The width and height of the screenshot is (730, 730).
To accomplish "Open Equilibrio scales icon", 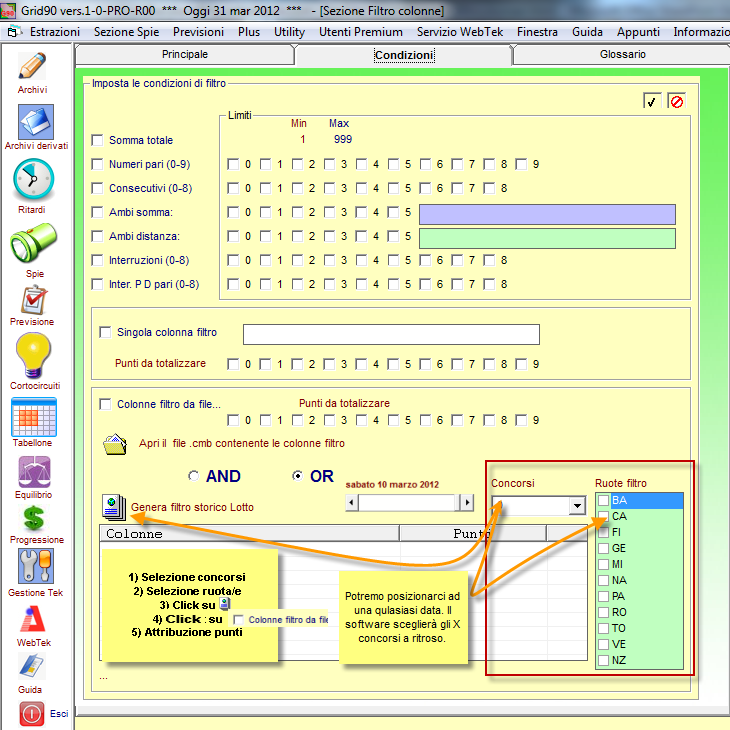I will coord(34,472).
